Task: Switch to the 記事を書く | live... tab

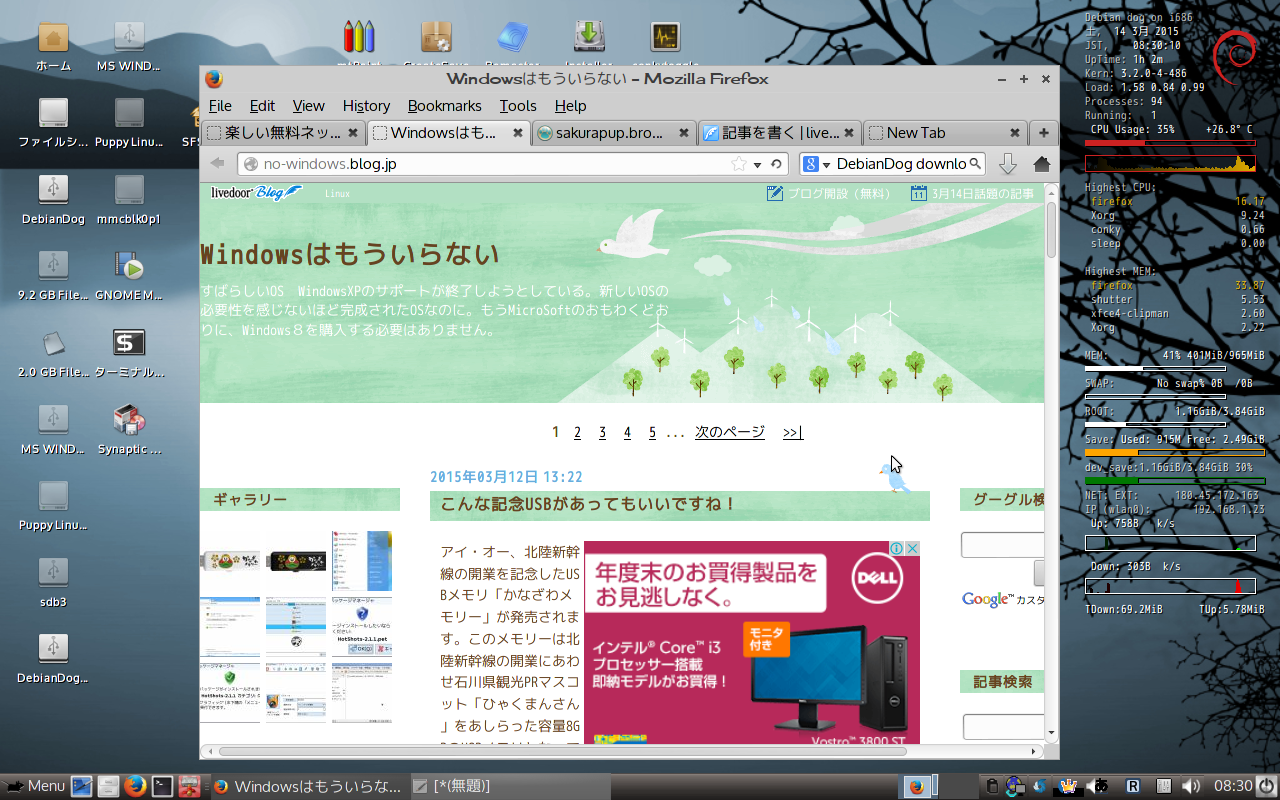Action: tap(779, 132)
